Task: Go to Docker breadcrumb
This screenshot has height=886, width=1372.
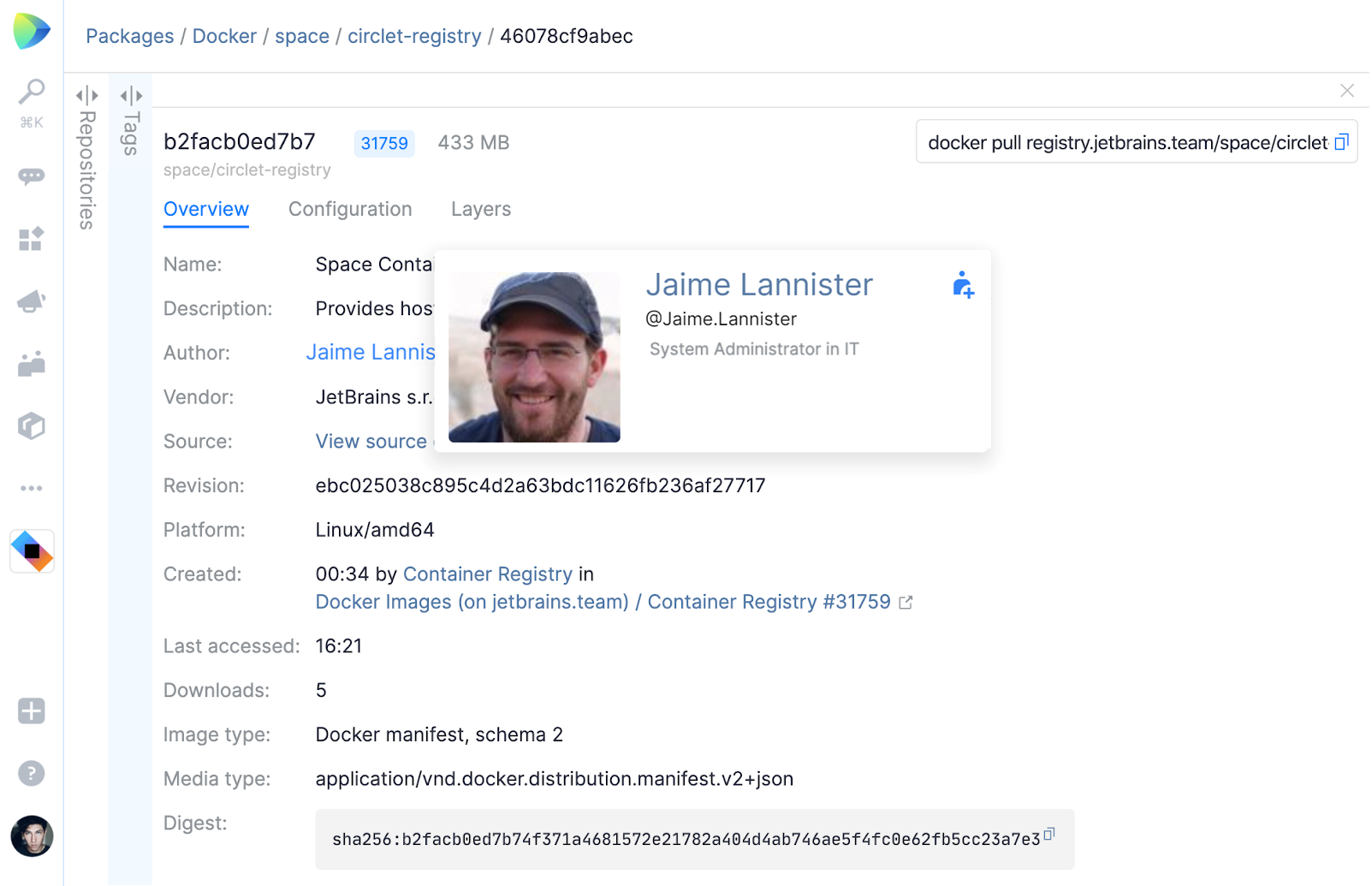Action: (x=224, y=36)
